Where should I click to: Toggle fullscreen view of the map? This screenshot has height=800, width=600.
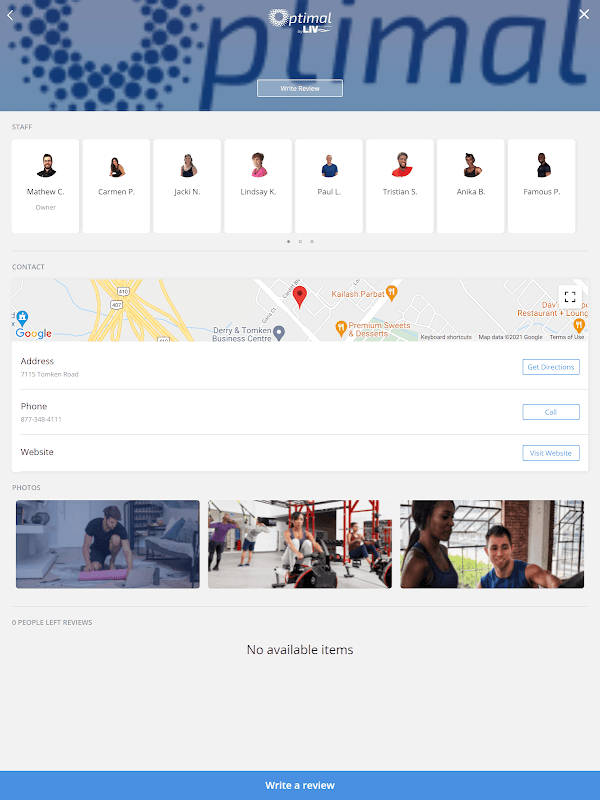coord(570,296)
